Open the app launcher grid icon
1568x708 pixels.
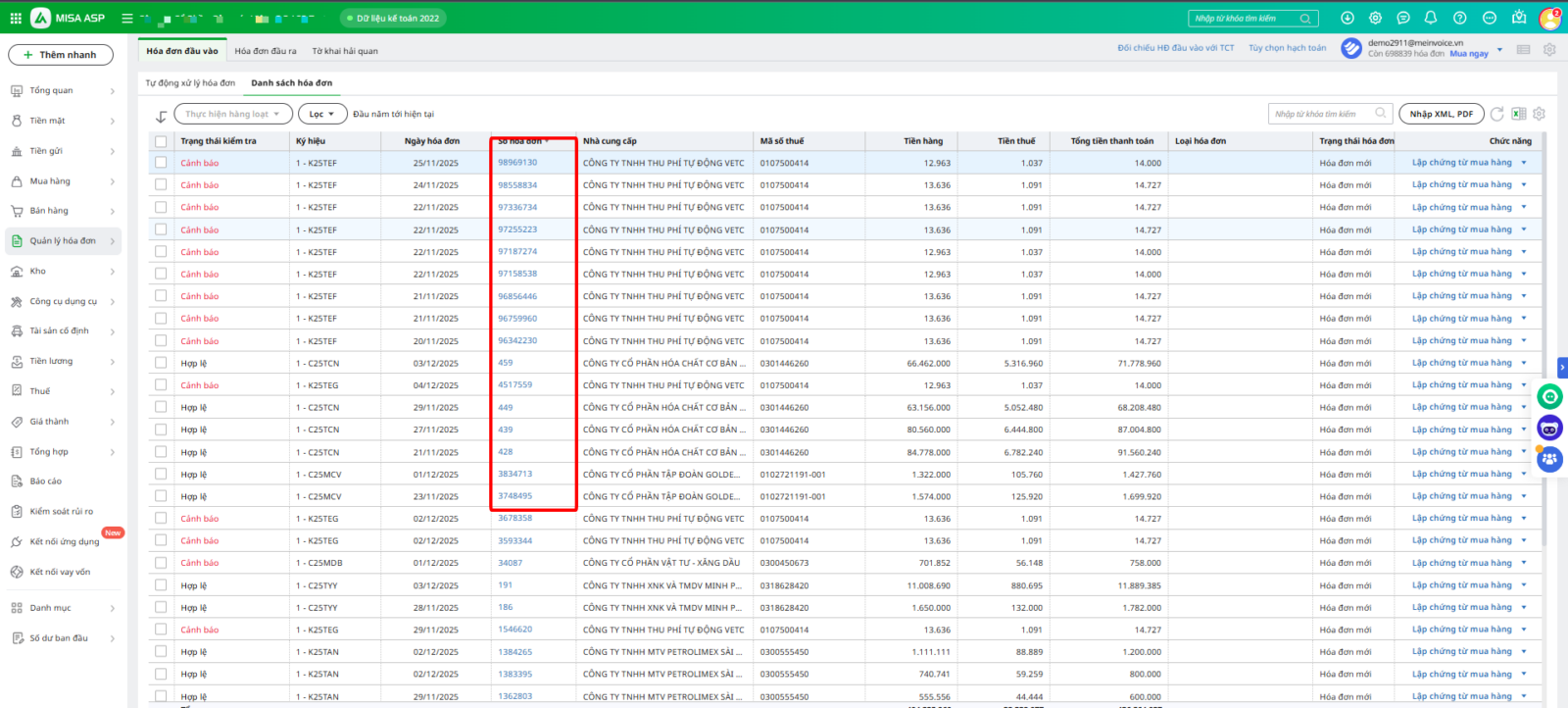click(x=16, y=18)
